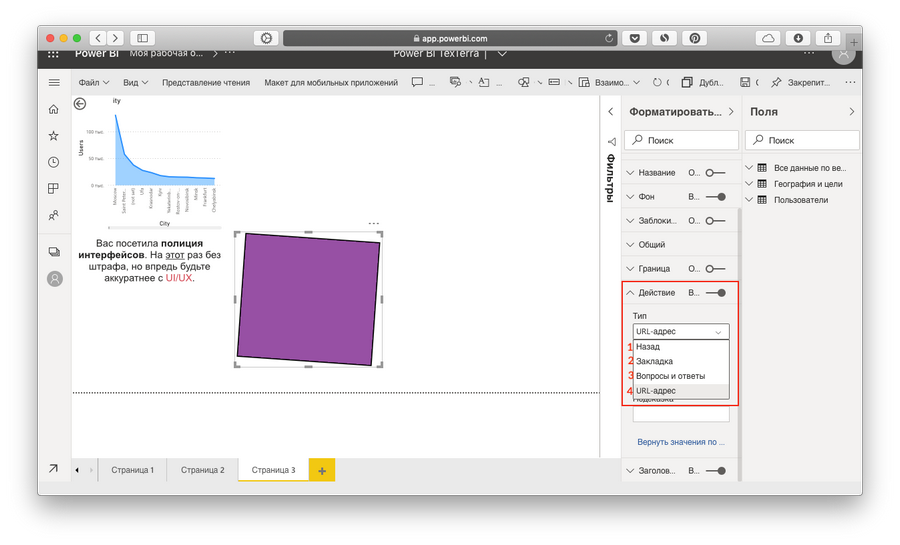The image size is (900, 545).
Task: Open Favorites star in left sidebar
Action: click(x=54, y=135)
